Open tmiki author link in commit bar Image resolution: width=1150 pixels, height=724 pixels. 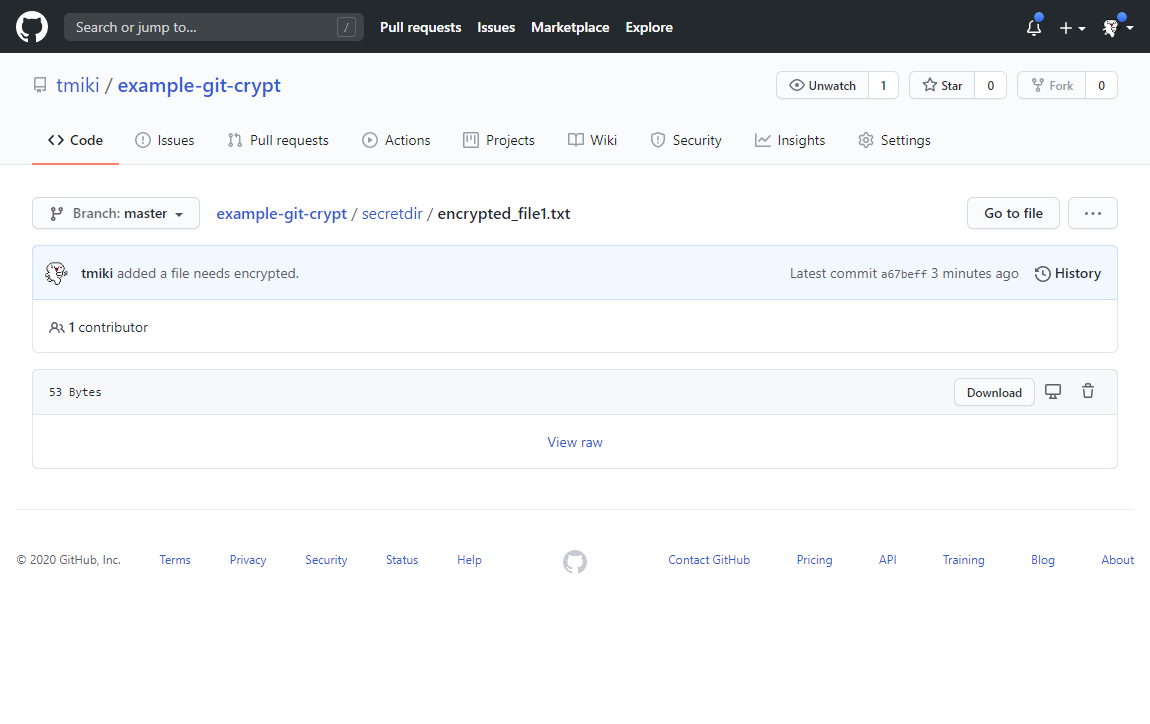[97, 273]
